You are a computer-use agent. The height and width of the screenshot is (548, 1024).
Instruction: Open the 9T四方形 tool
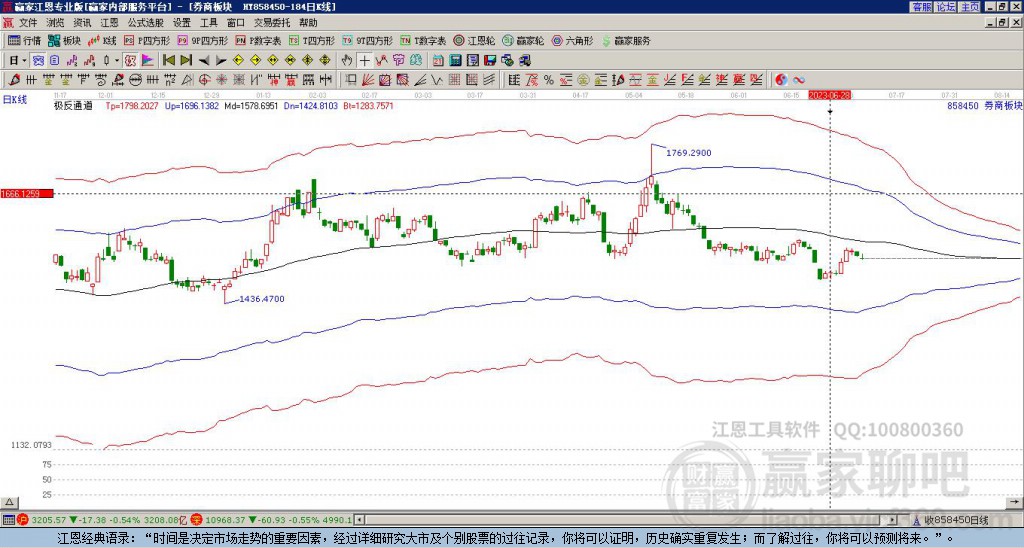[367, 40]
